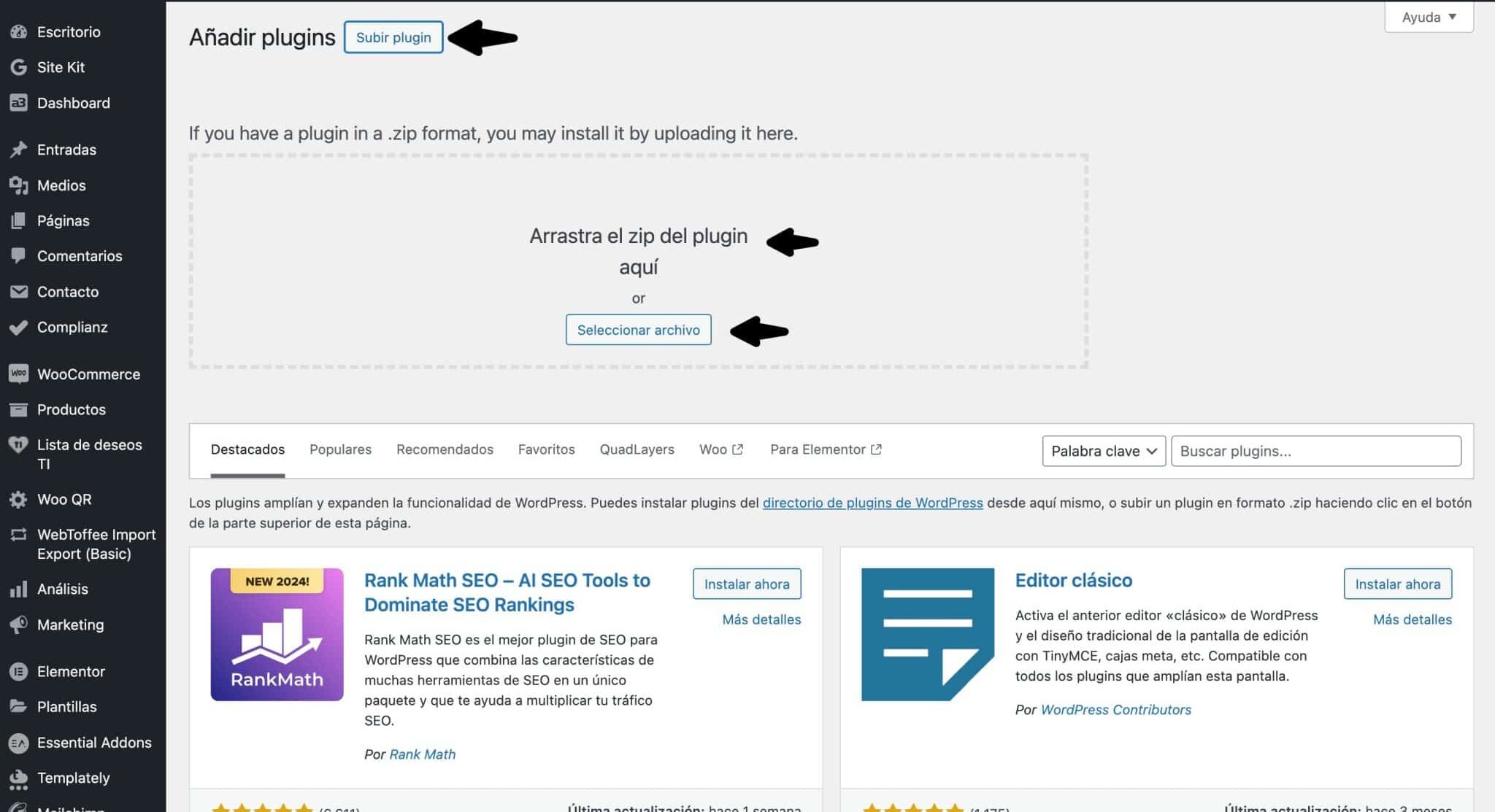1495x812 pixels.
Task: Click the Elementor sidebar icon
Action: pyautogui.click(x=19, y=671)
